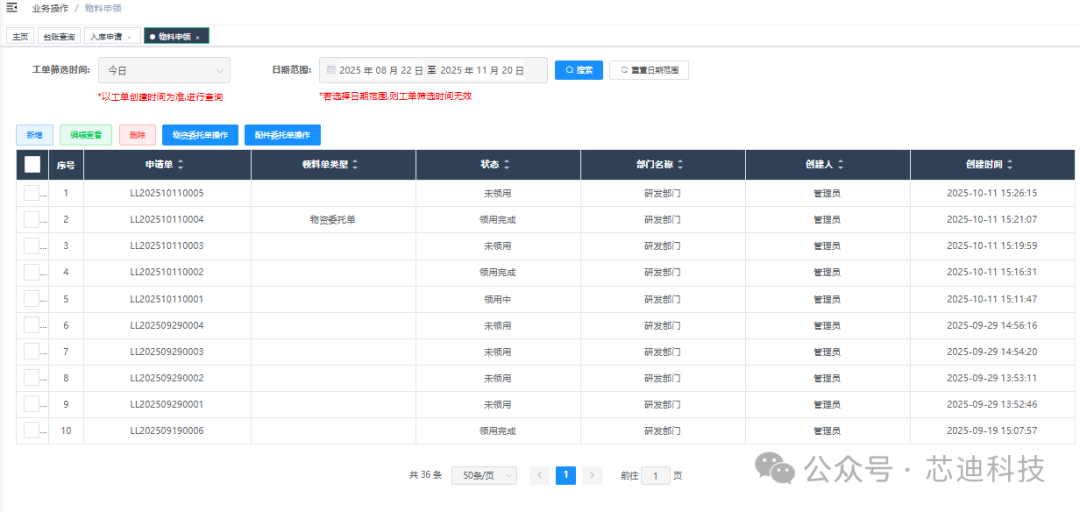This screenshot has width=1080, height=512.
Task: Sort by the 领料单类型 column arrows
Action: point(355,165)
